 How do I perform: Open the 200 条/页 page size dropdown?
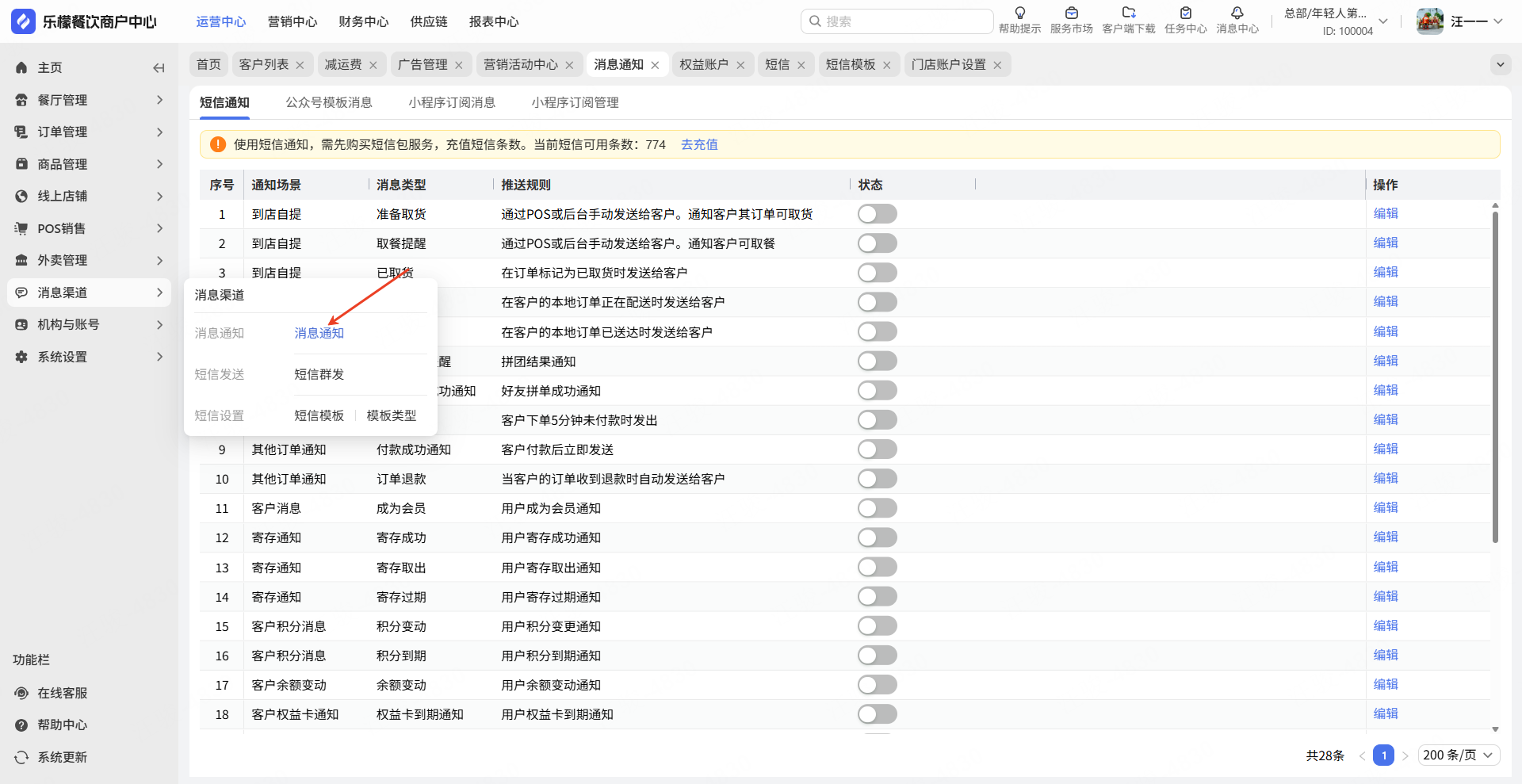(x=1458, y=755)
